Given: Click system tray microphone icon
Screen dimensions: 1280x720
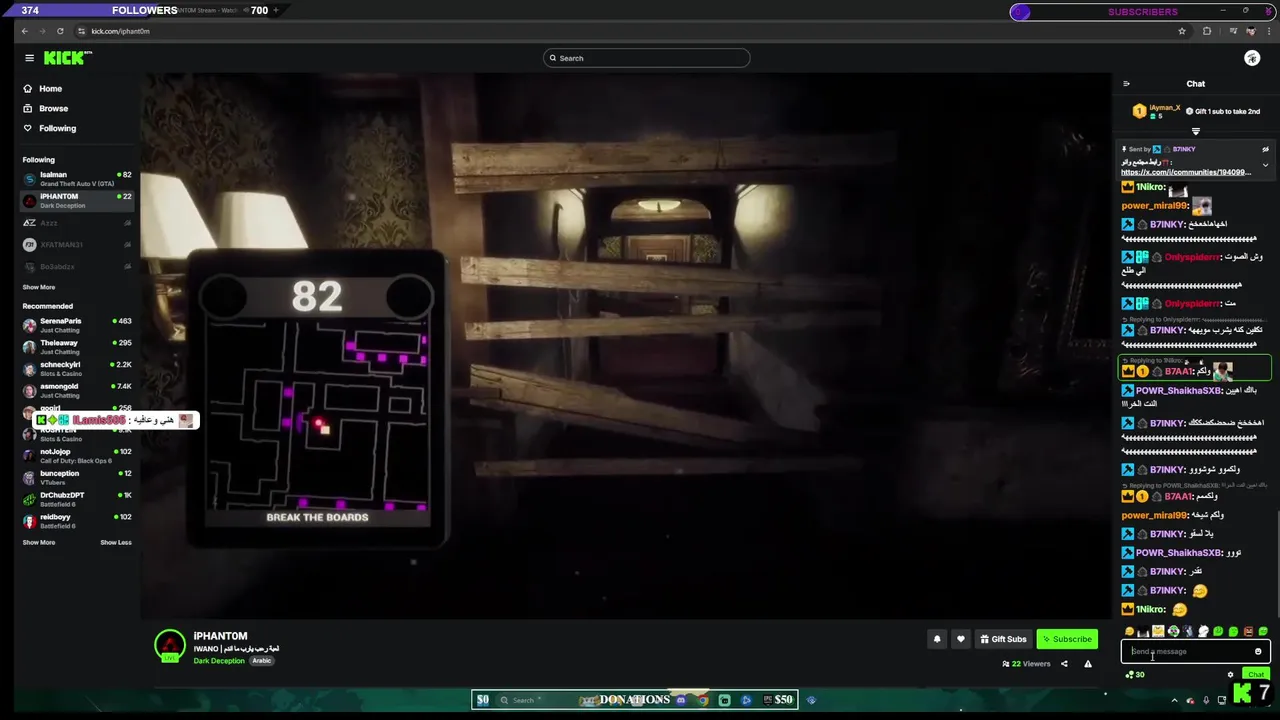Looking at the screenshot, I should (x=1206, y=700).
